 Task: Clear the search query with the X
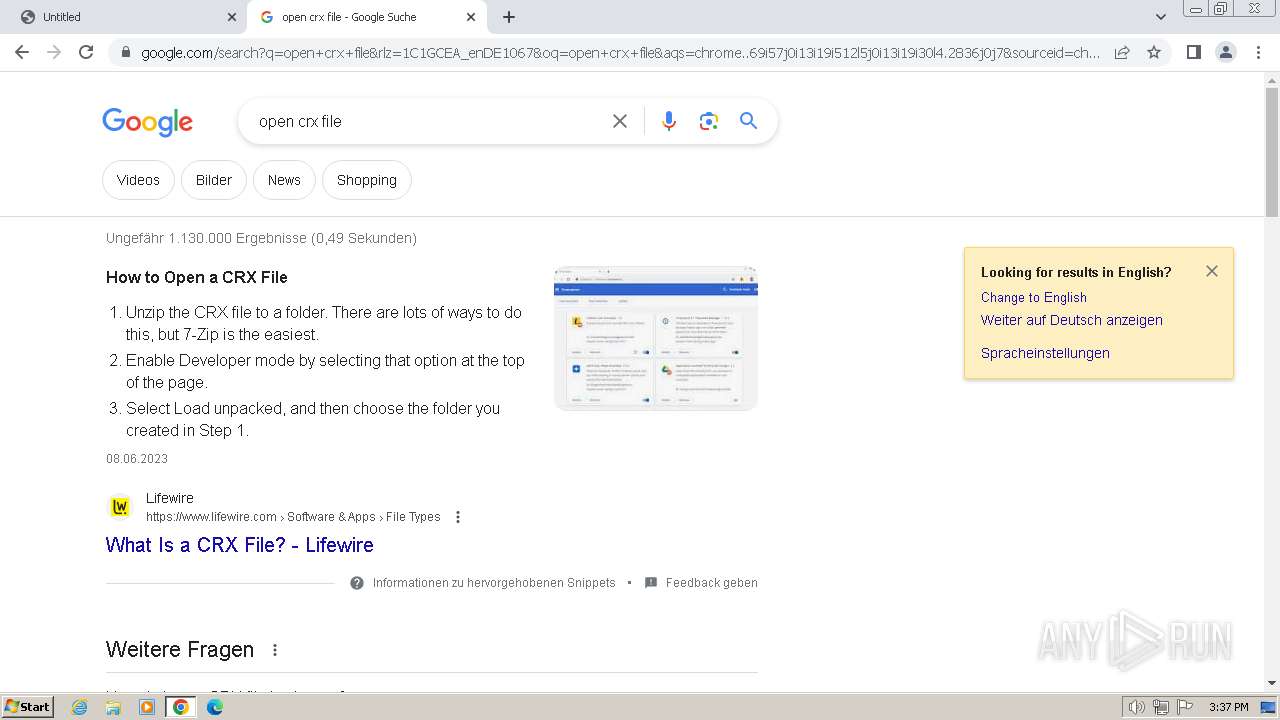tap(620, 121)
